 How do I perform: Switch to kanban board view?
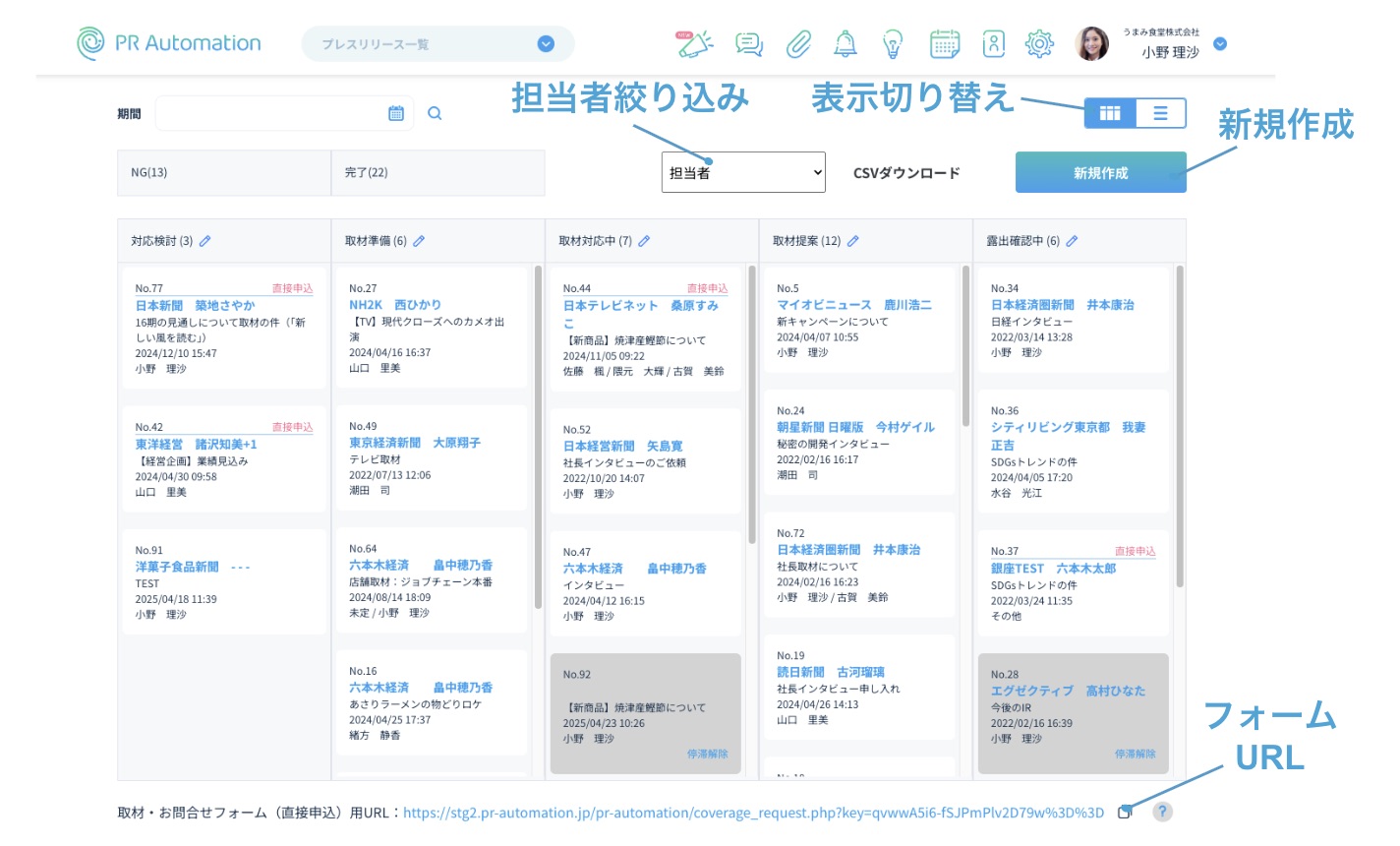pyautogui.click(x=1110, y=113)
